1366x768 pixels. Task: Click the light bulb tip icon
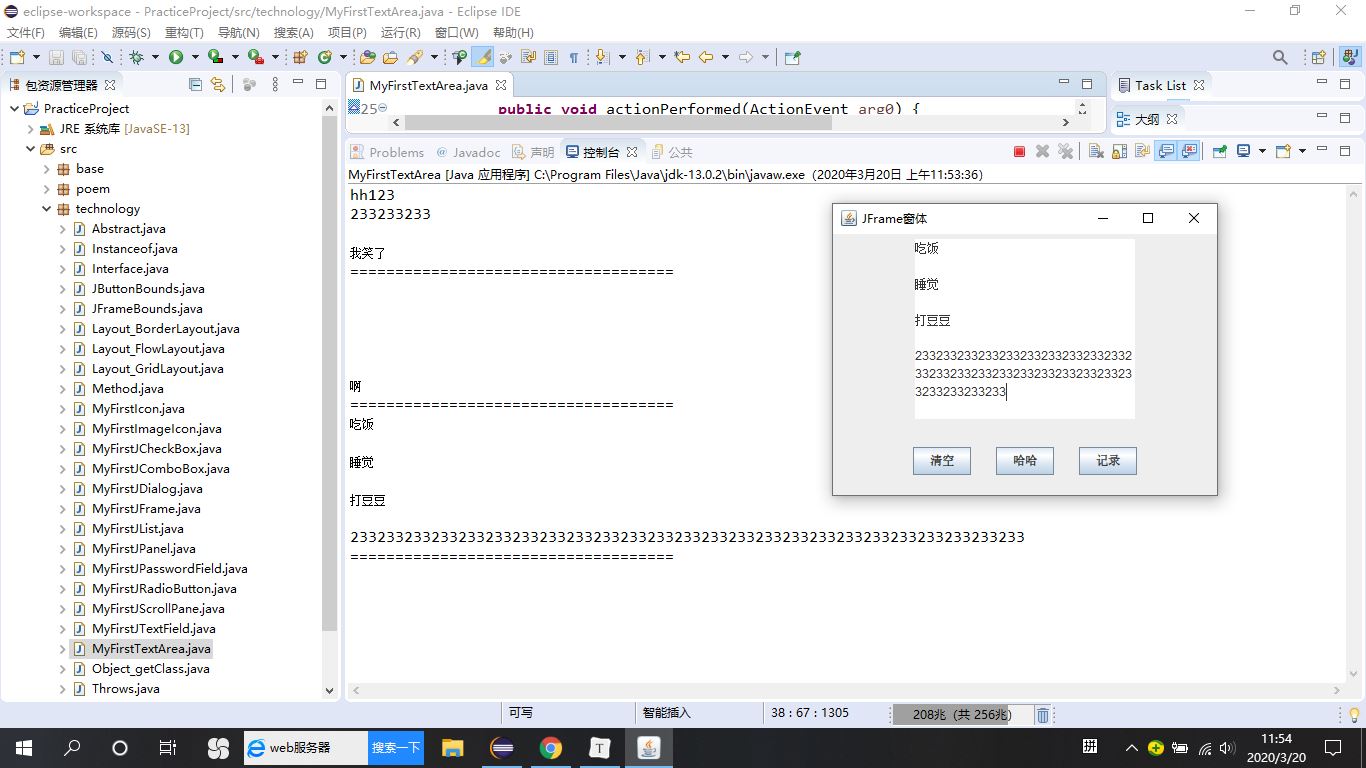pos(1355,714)
